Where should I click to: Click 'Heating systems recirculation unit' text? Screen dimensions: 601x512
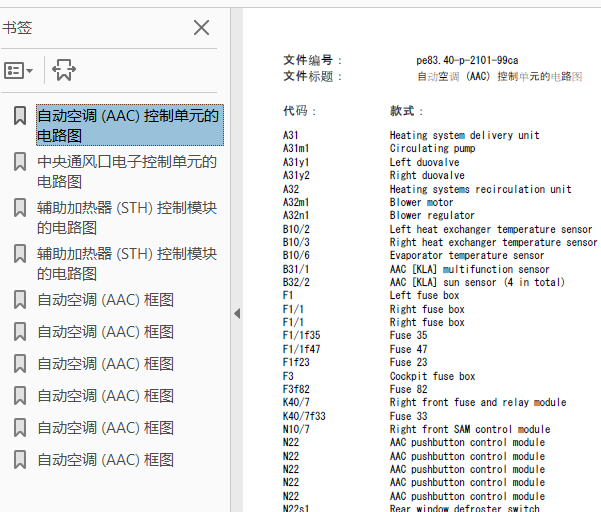pyautogui.click(x=481, y=189)
